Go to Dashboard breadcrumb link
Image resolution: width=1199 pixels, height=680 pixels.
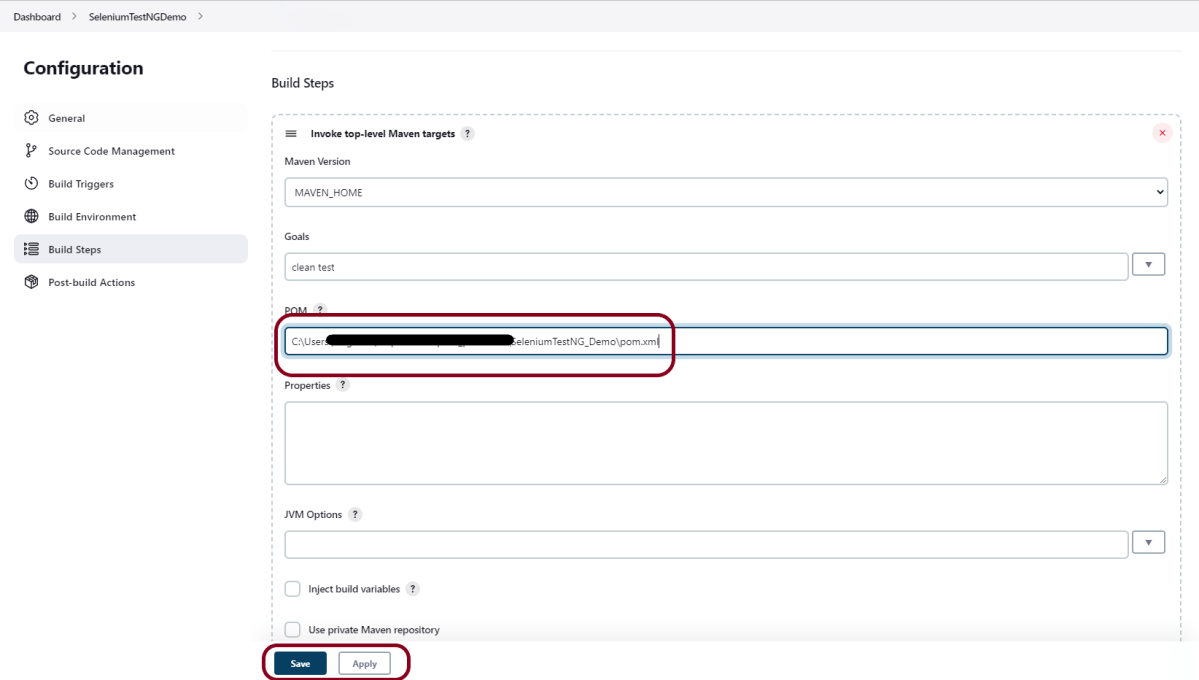37,17
